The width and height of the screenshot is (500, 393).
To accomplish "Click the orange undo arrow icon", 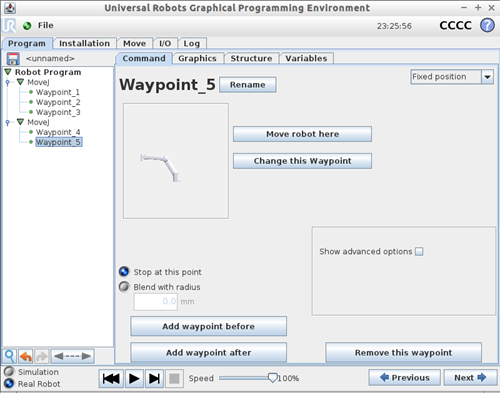I will point(26,356).
